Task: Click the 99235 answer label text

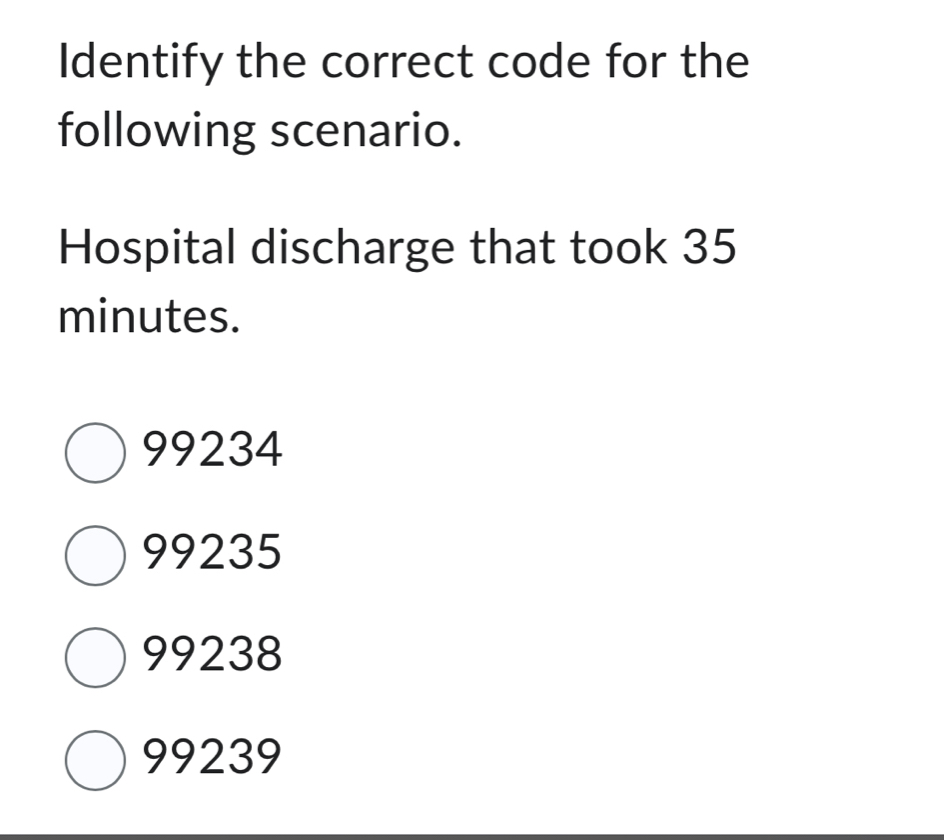Action: [213, 554]
